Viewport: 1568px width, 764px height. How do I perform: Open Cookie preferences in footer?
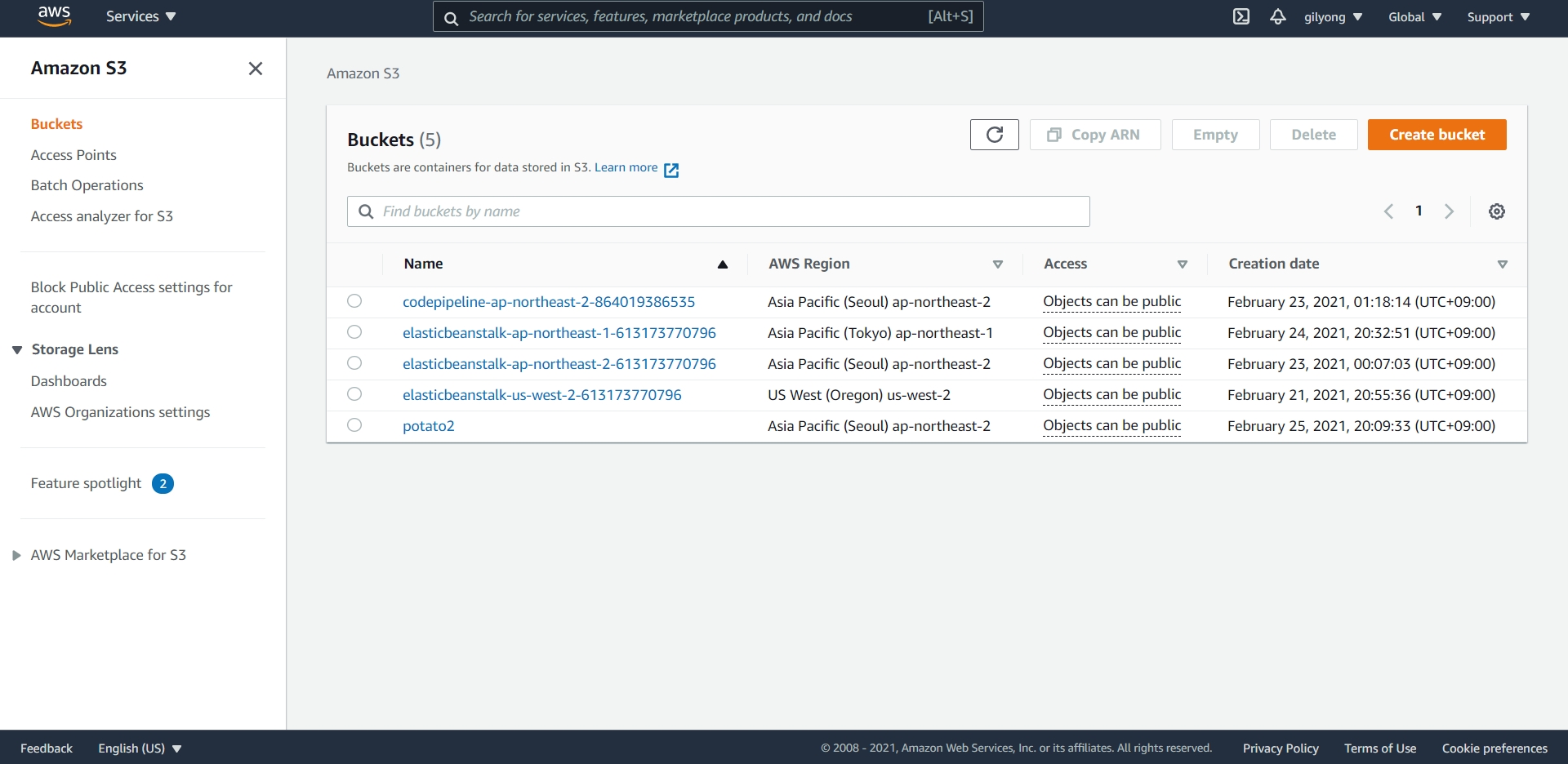tap(1494, 748)
